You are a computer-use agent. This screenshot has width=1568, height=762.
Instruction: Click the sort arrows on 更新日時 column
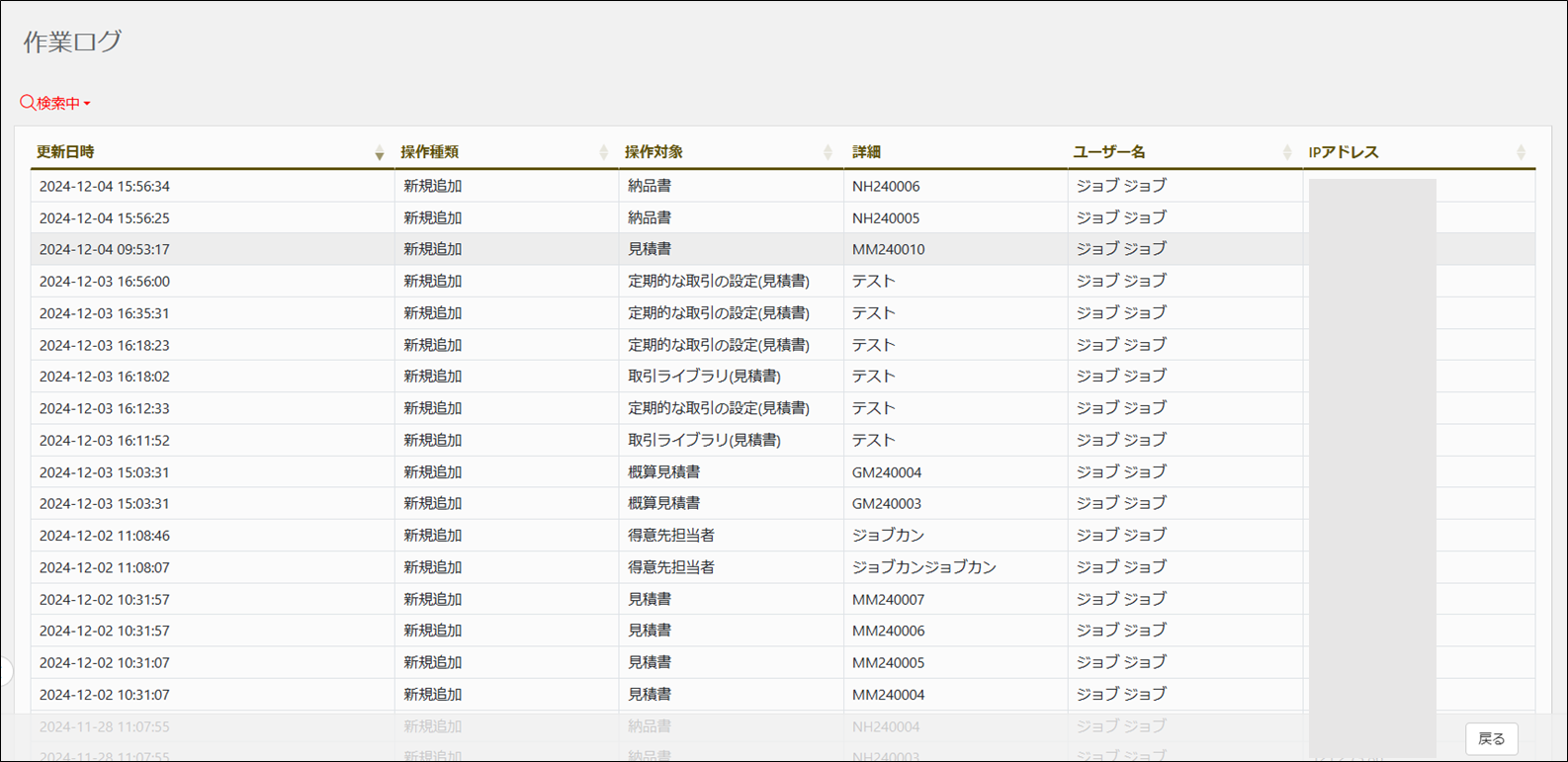(379, 152)
